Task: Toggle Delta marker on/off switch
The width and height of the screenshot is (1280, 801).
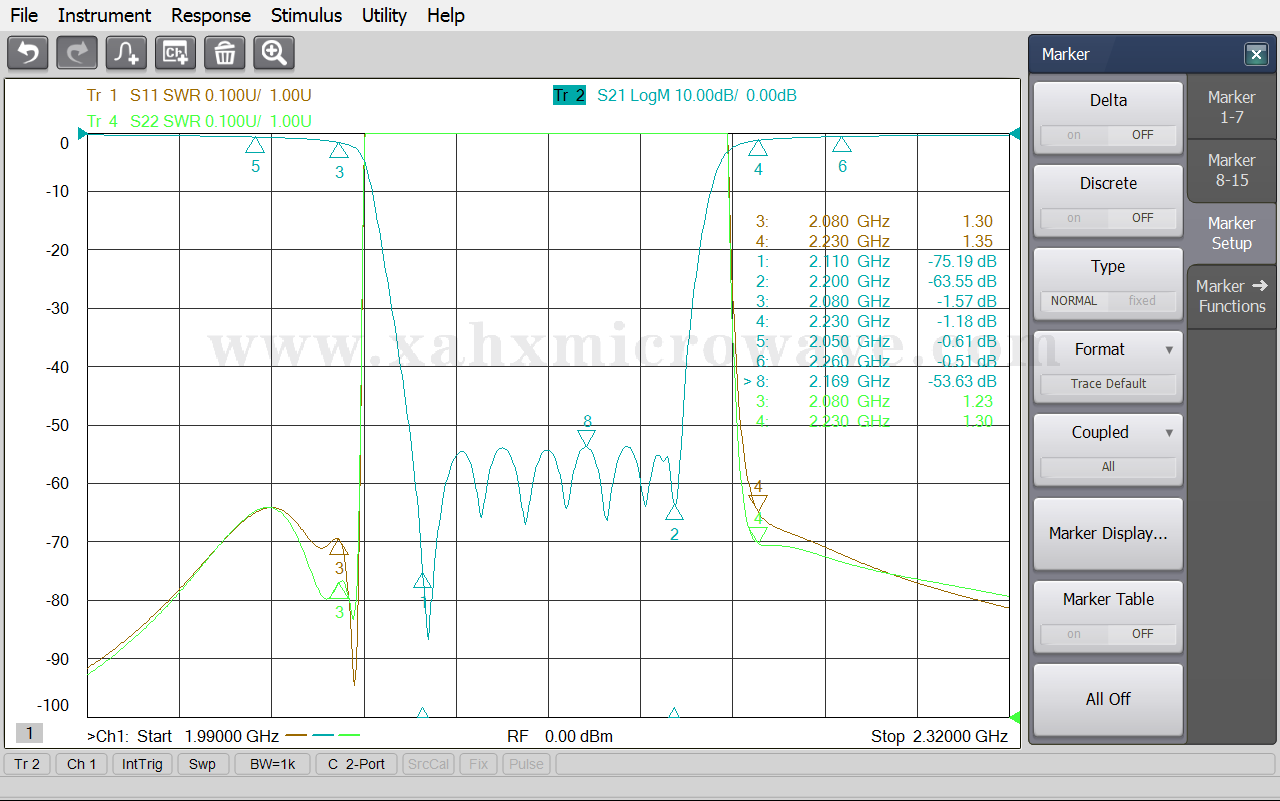Action: [1108, 135]
